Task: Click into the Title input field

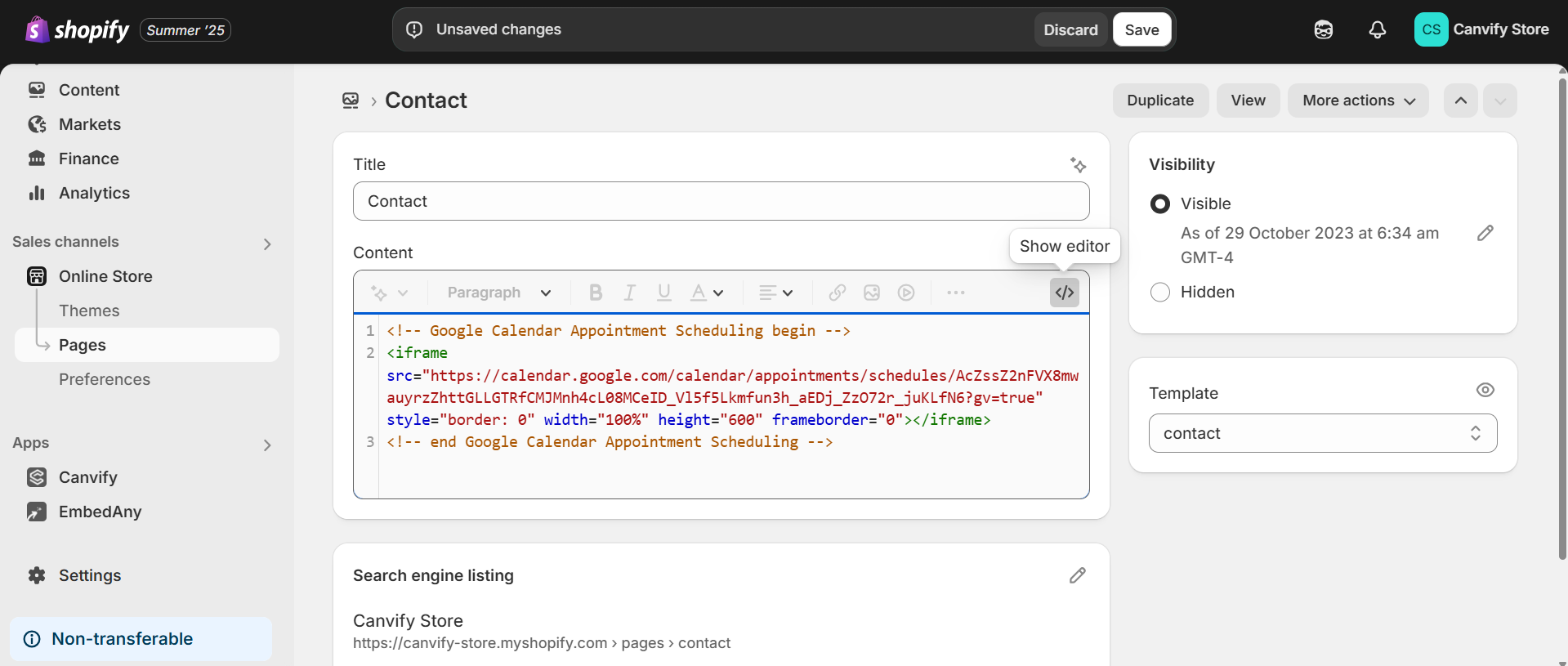Action: 720,201
